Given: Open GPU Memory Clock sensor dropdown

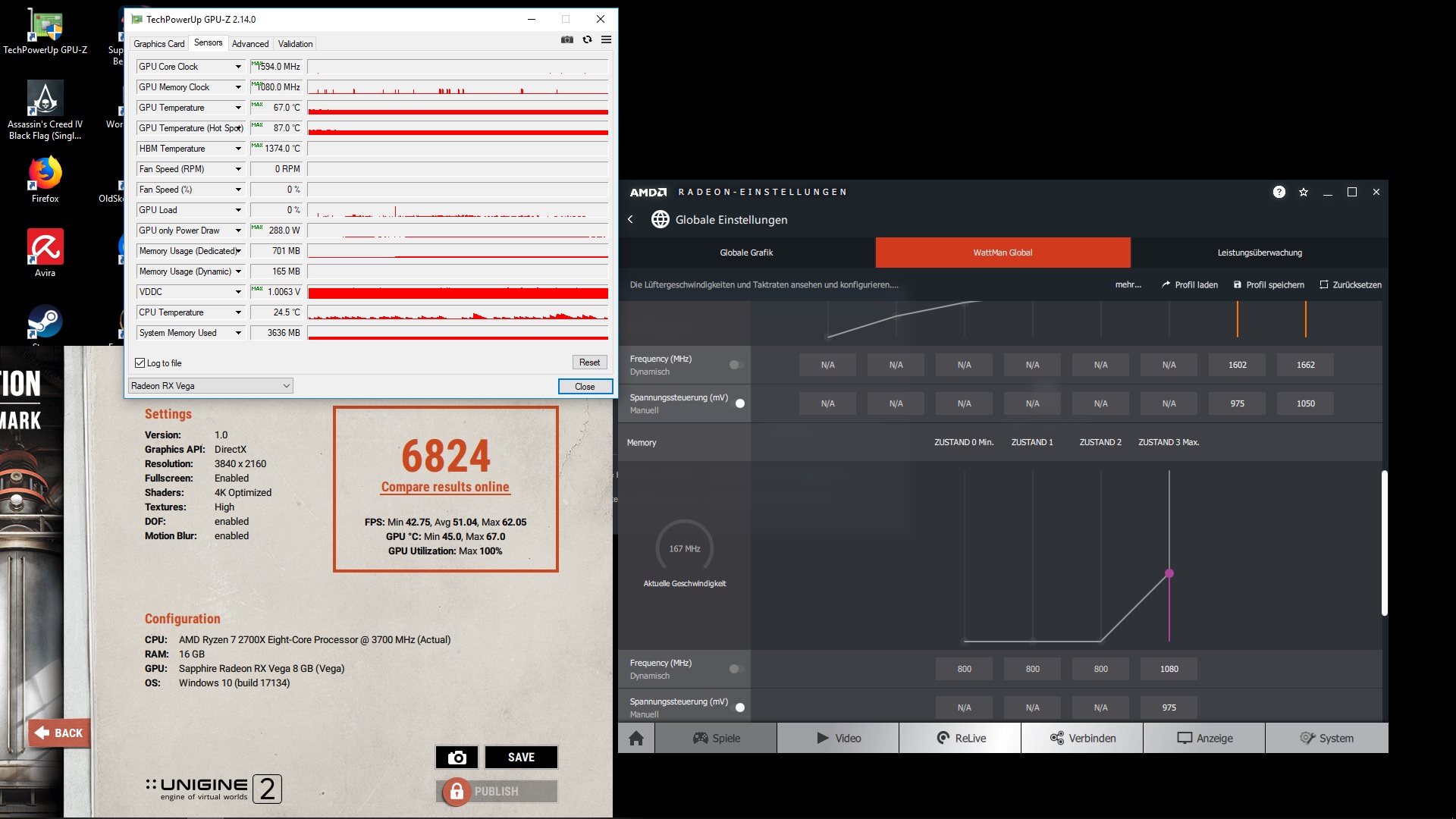Looking at the screenshot, I should pos(238,87).
